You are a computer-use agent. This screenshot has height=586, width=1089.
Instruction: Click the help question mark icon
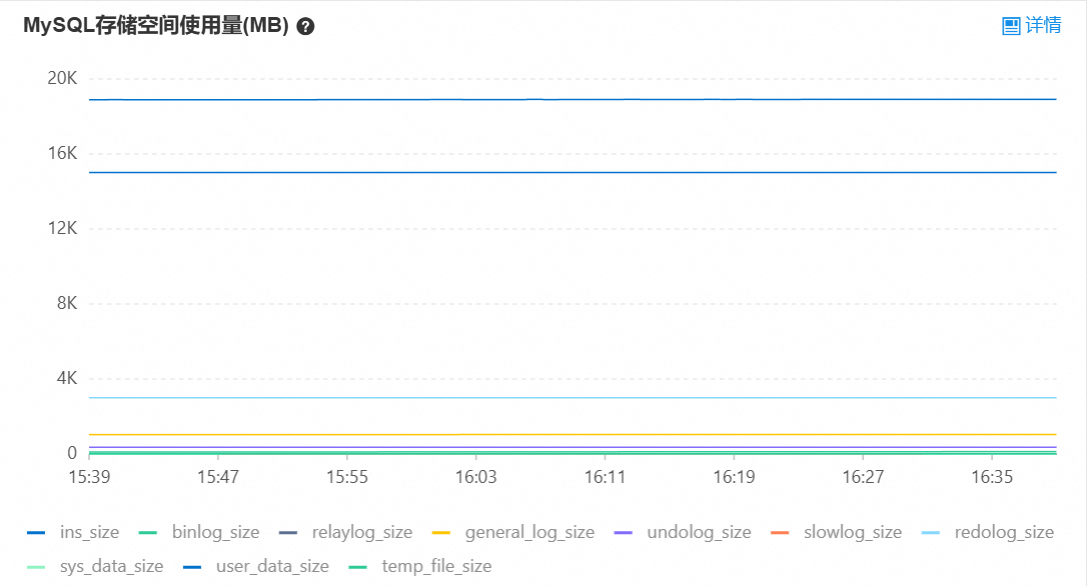point(306,26)
